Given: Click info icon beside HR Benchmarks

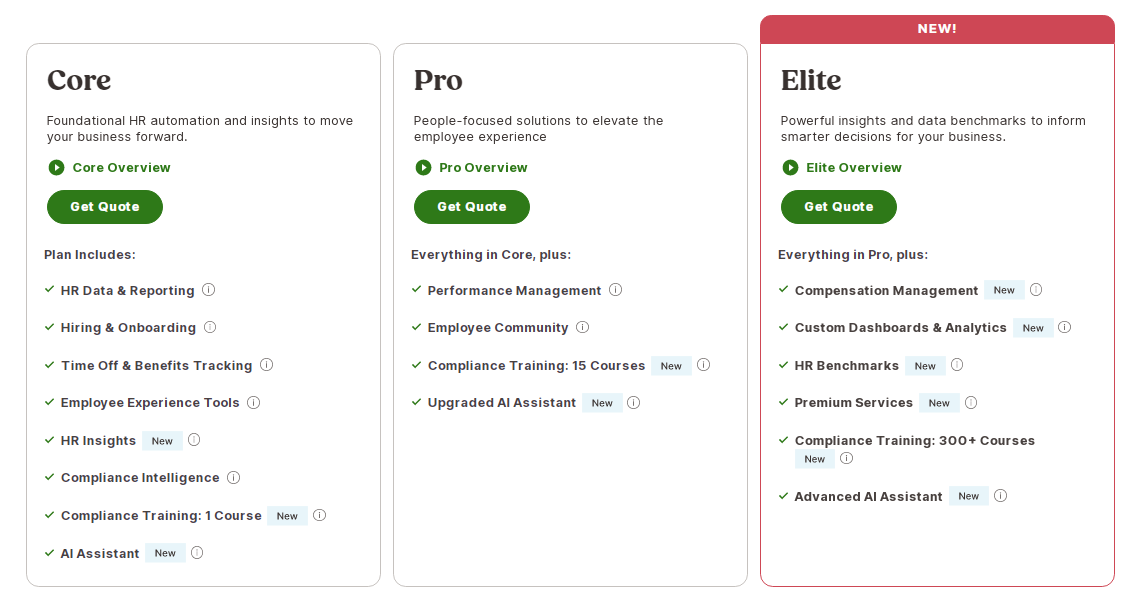Looking at the screenshot, I should [957, 365].
